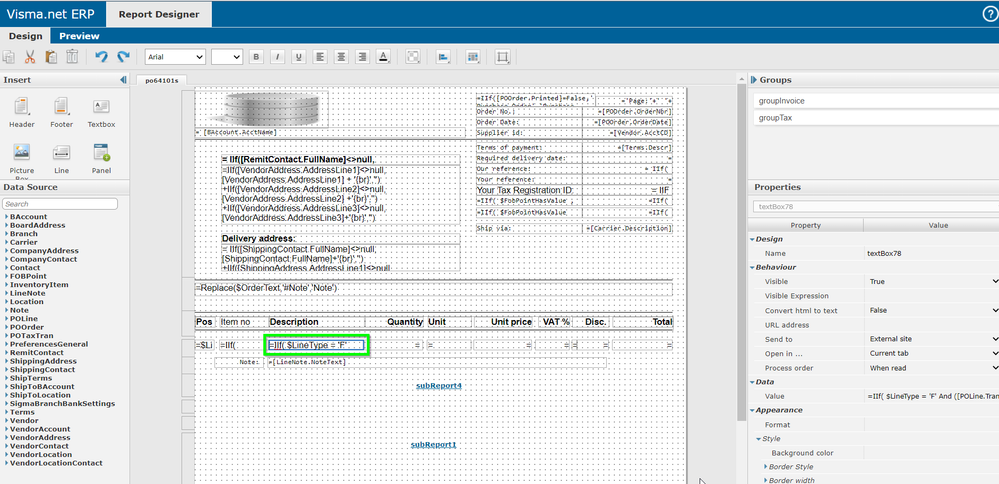Insert a Picture Box element
The height and width of the screenshot is (484, 999).
(x=22, y=160)
